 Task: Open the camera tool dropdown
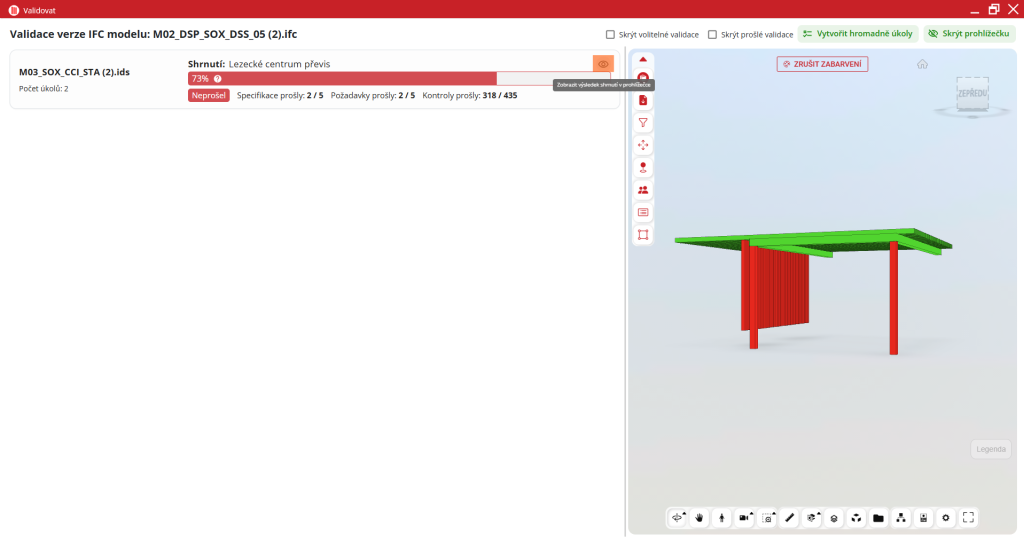(752, 512)
